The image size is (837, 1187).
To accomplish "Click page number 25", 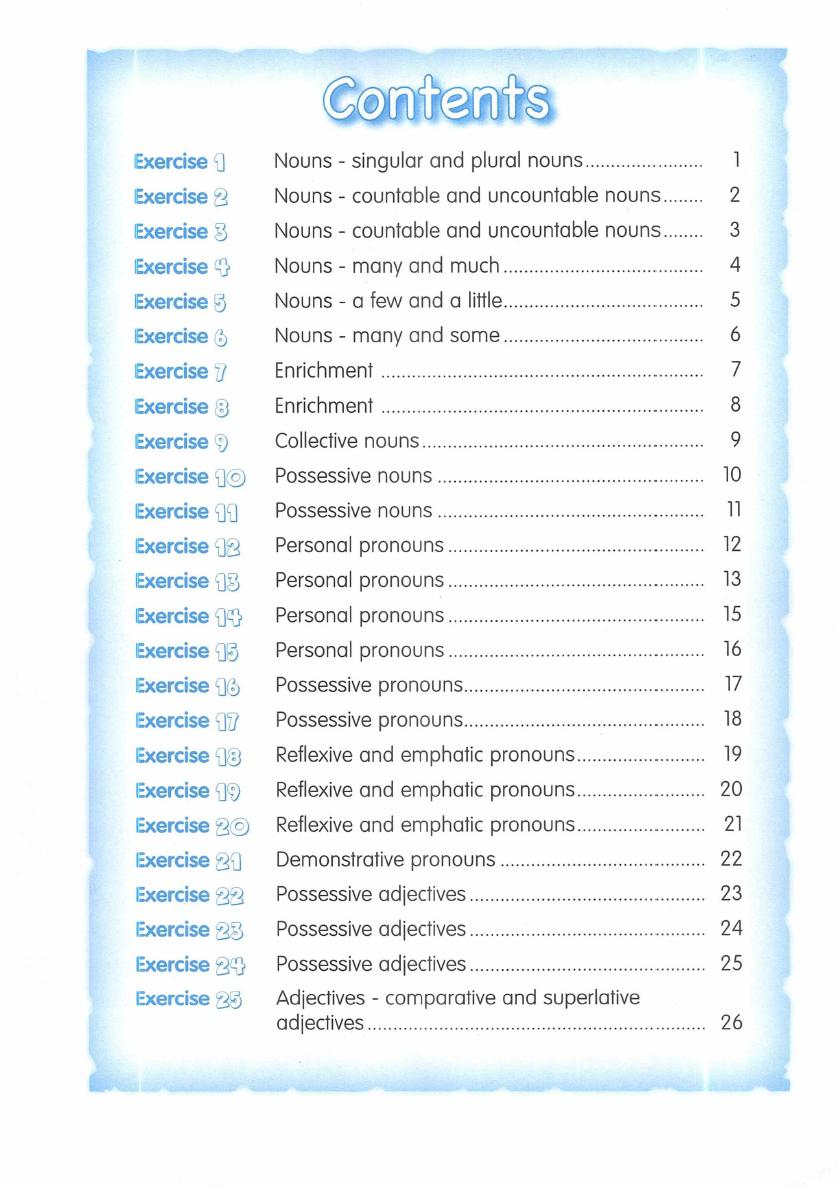I will coord(732,963).
